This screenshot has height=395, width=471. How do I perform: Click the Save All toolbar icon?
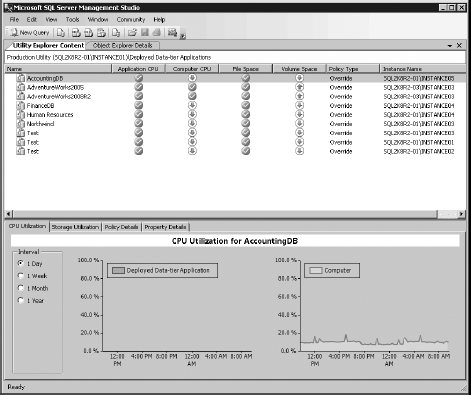point(157,32)
